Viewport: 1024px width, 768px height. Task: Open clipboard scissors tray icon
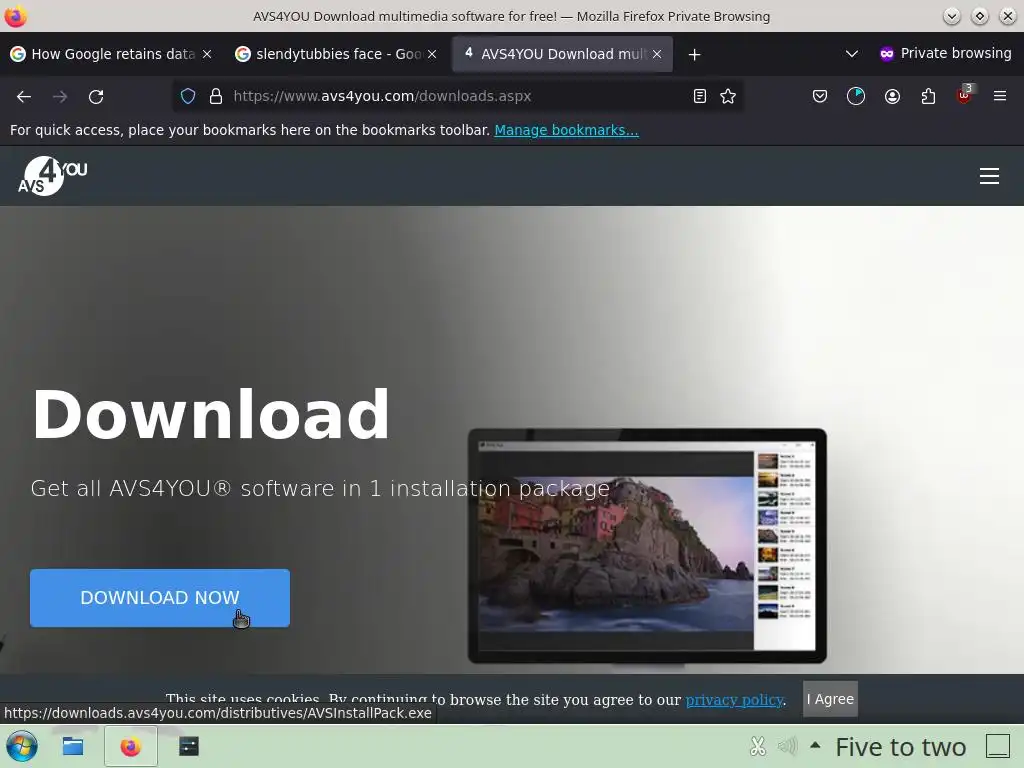(x=758, y=746)
